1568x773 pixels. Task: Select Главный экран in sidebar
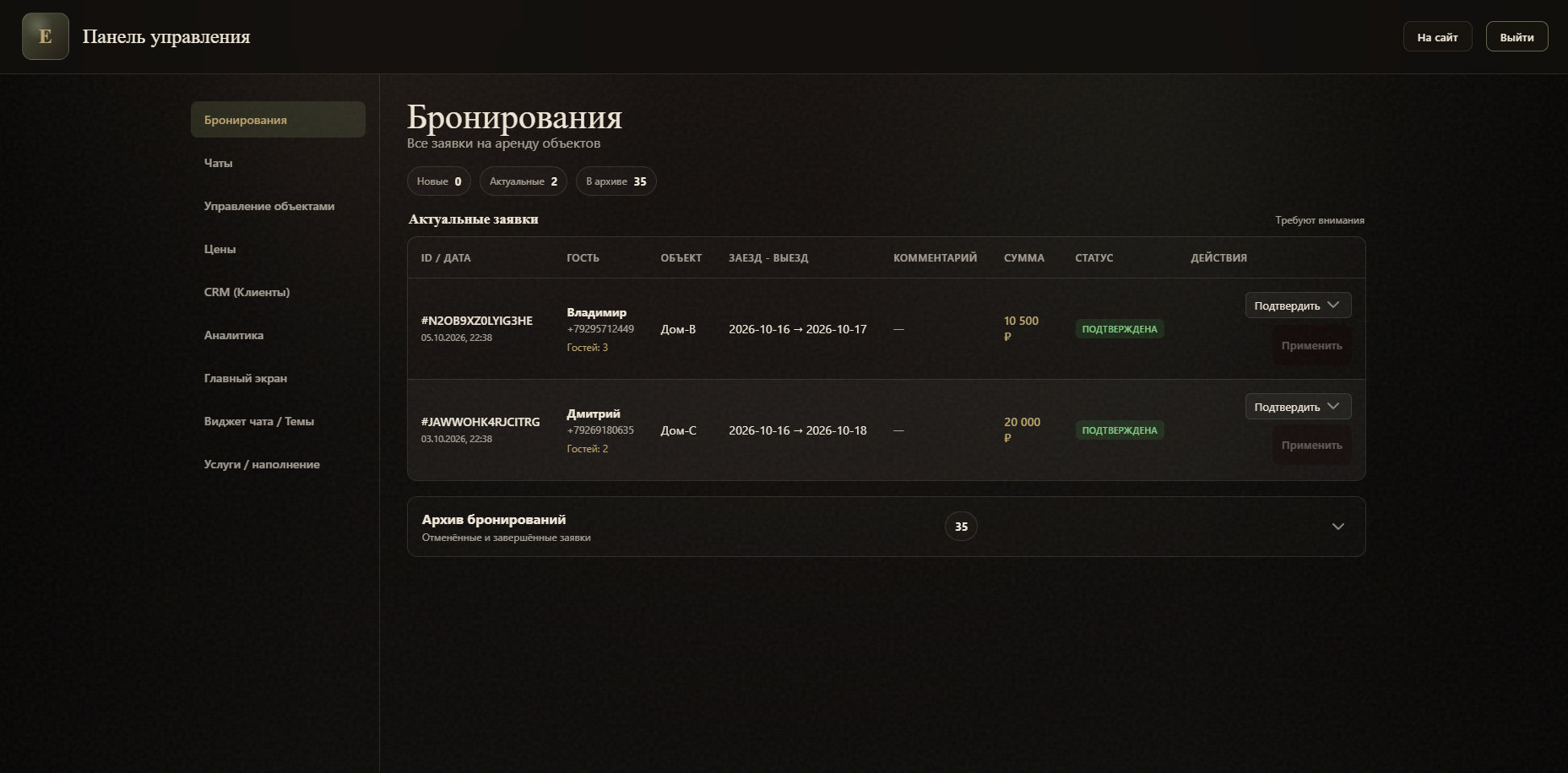(278, 378)
